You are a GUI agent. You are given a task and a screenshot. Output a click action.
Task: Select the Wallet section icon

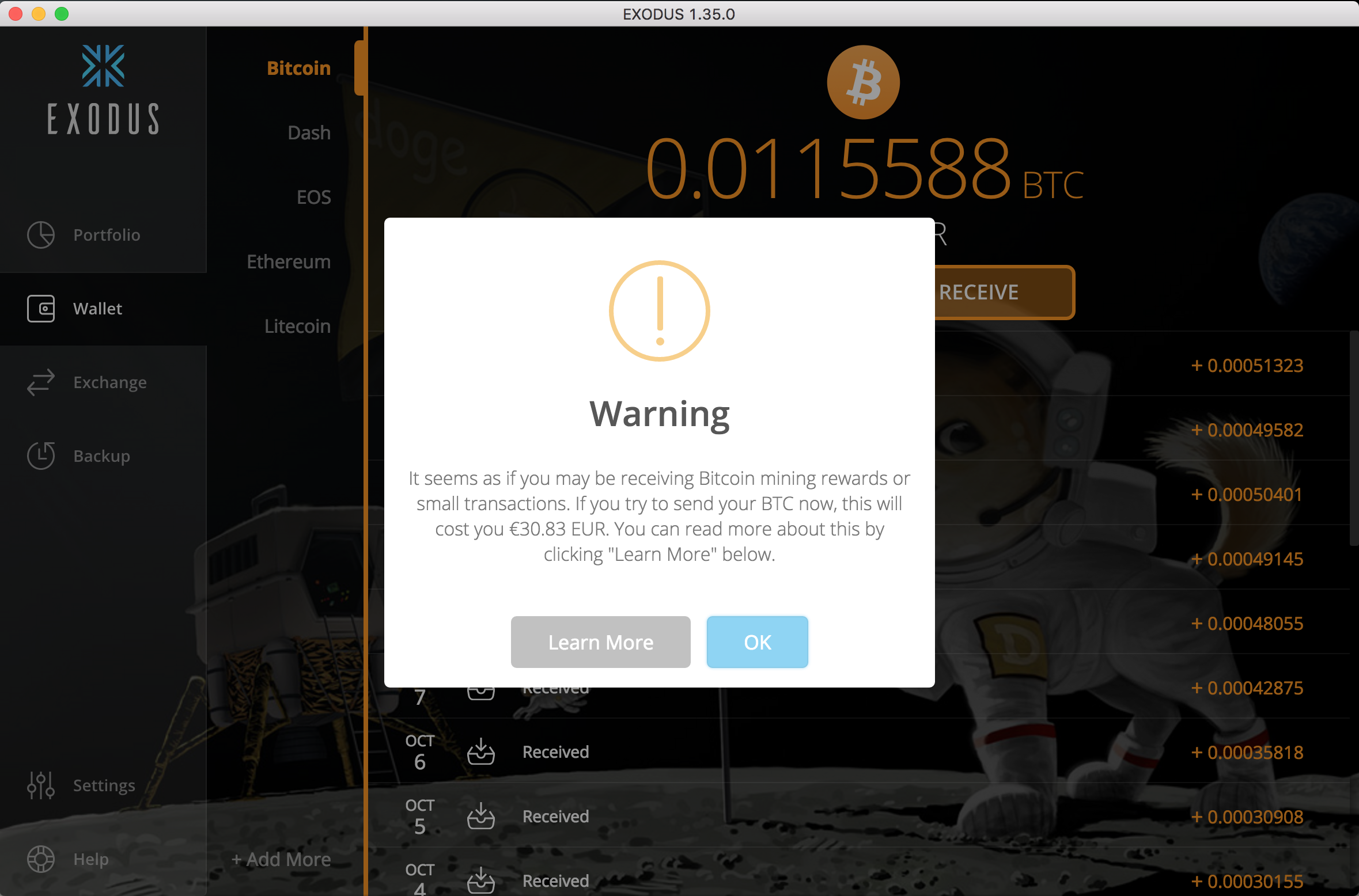(x=41, y=309)
